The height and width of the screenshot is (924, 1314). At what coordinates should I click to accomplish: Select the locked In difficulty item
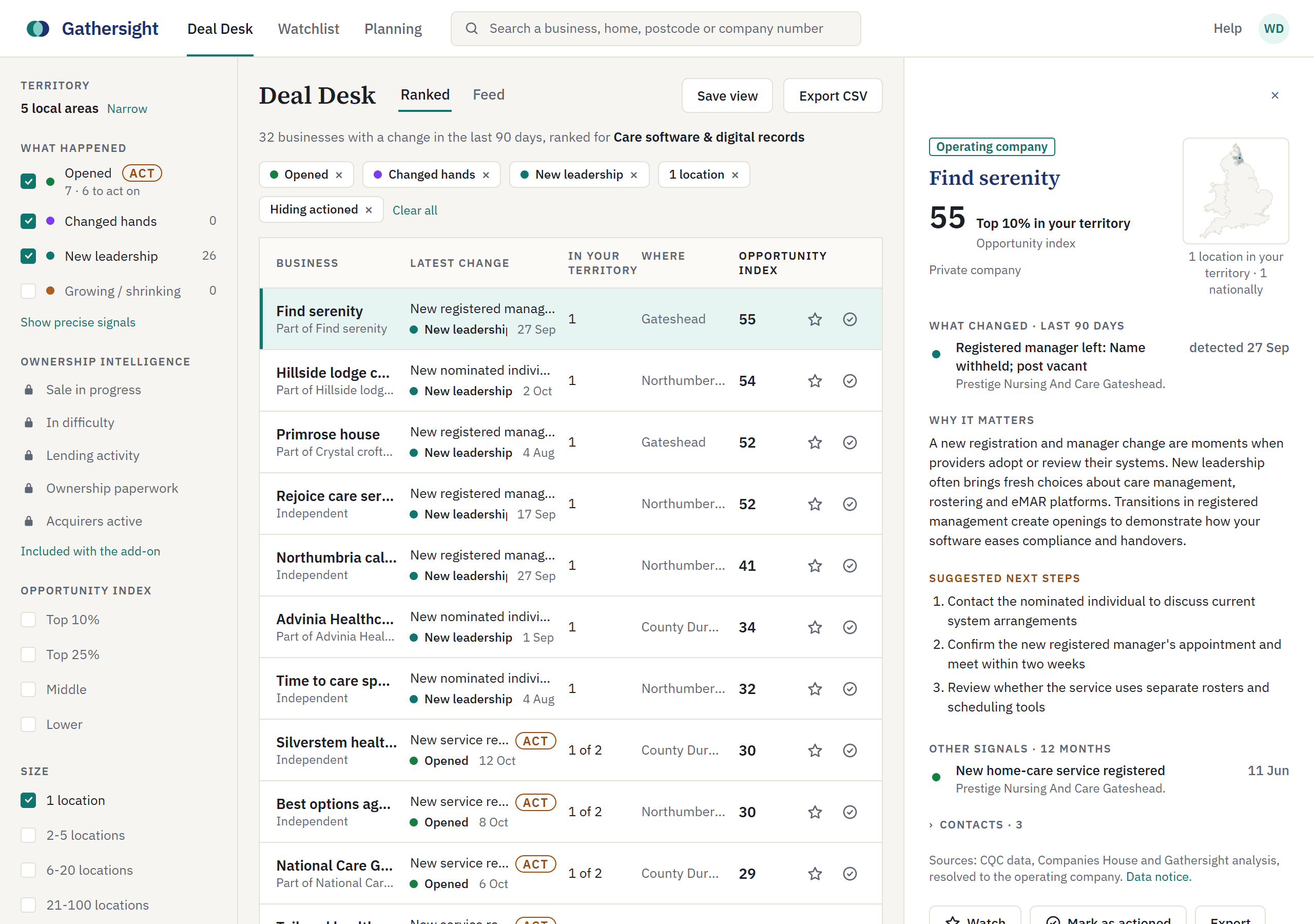coord(69,422)
